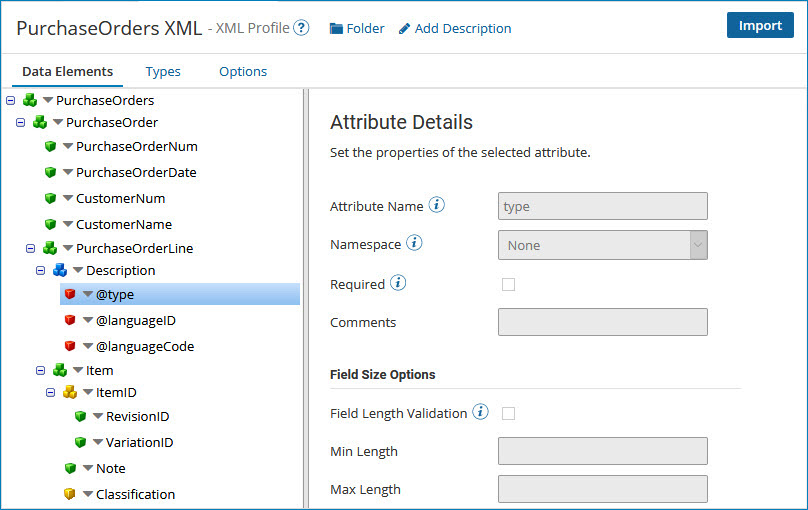The height and width of the screenshot is (510, 808).
Task: Switch to the Types tab
Action: [163, 71]
